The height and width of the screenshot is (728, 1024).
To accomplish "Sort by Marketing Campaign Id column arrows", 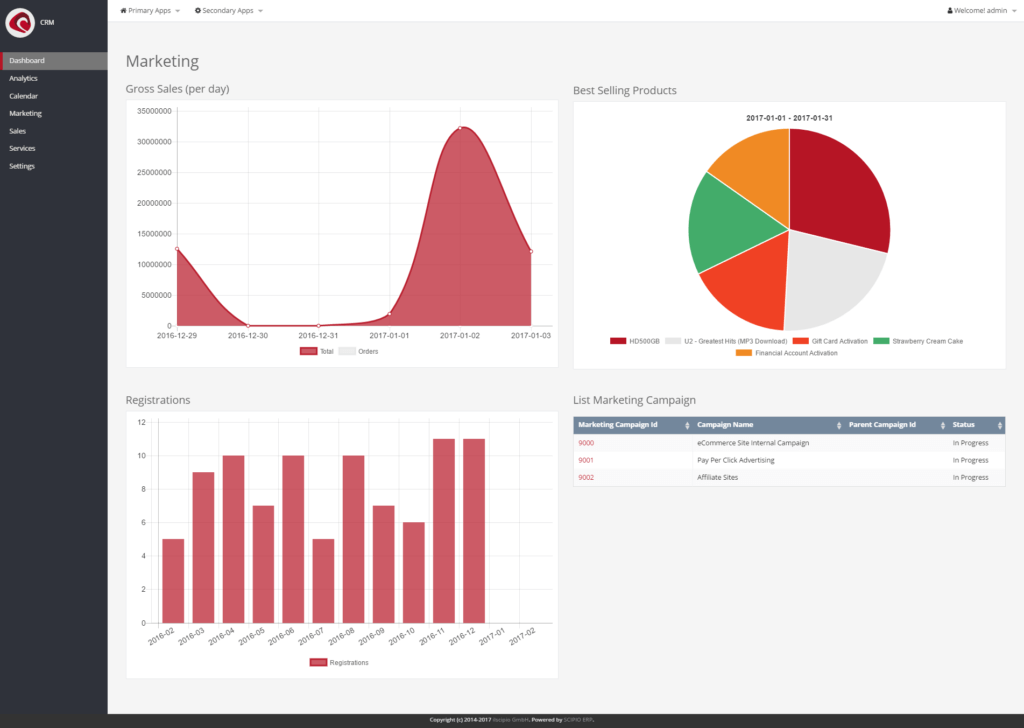I will [686, 425].
